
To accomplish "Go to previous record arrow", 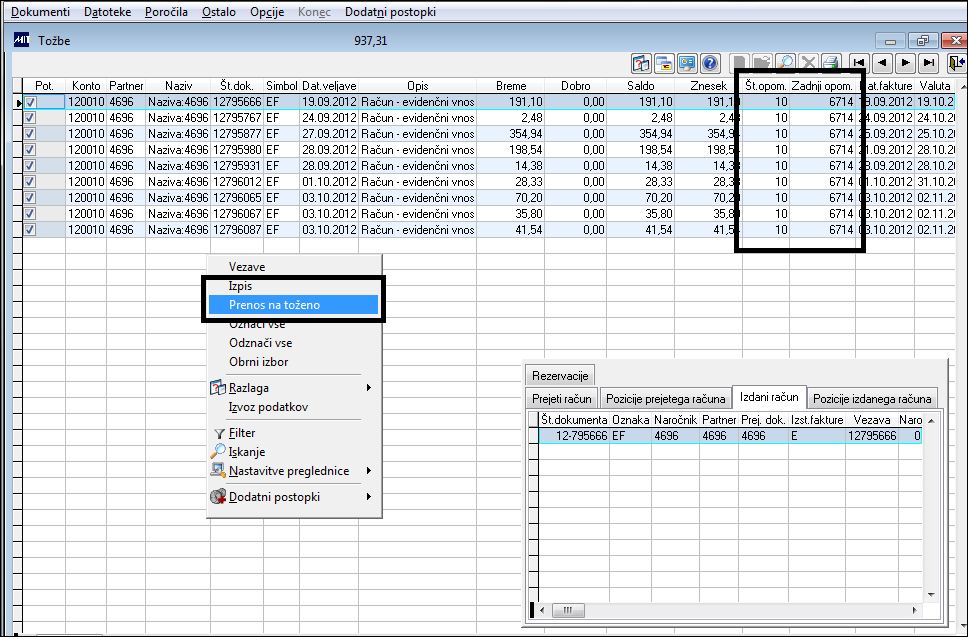I will (x=882, y=63).
